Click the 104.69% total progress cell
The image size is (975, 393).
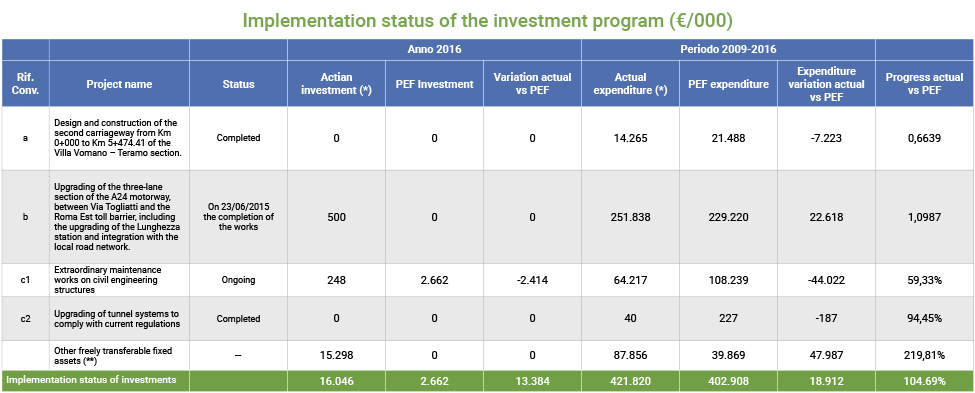click(925, 381)
